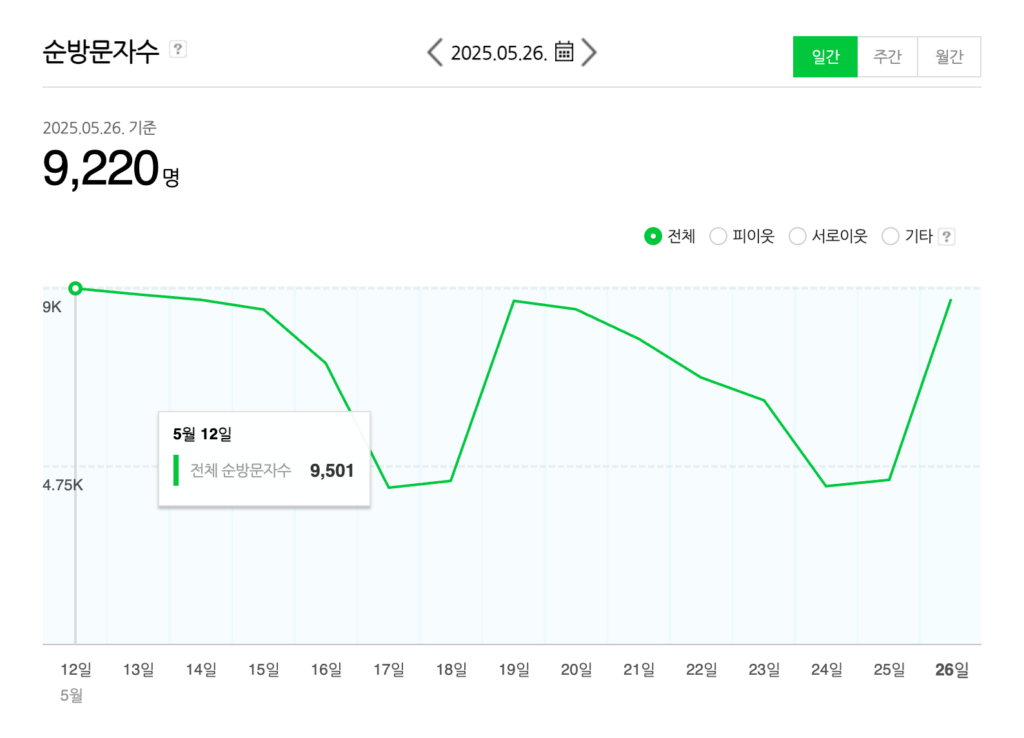The image size is (1024, 738).
Task: Click the 5월 12일 tooltip box
Action: click(x=264, y=458)
